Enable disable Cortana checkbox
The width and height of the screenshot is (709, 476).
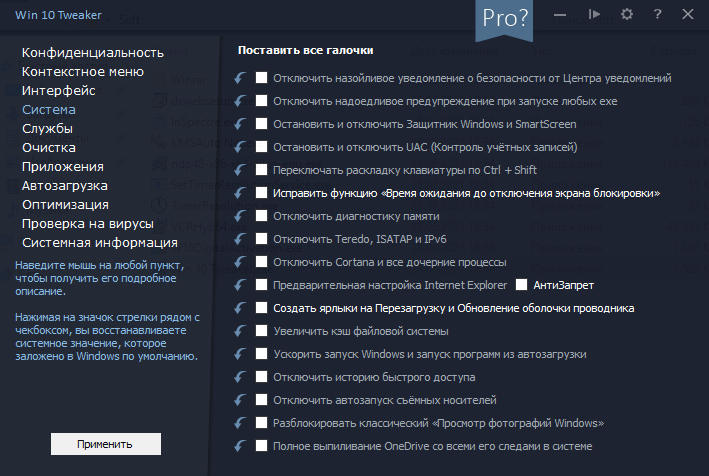click(261, 262)
